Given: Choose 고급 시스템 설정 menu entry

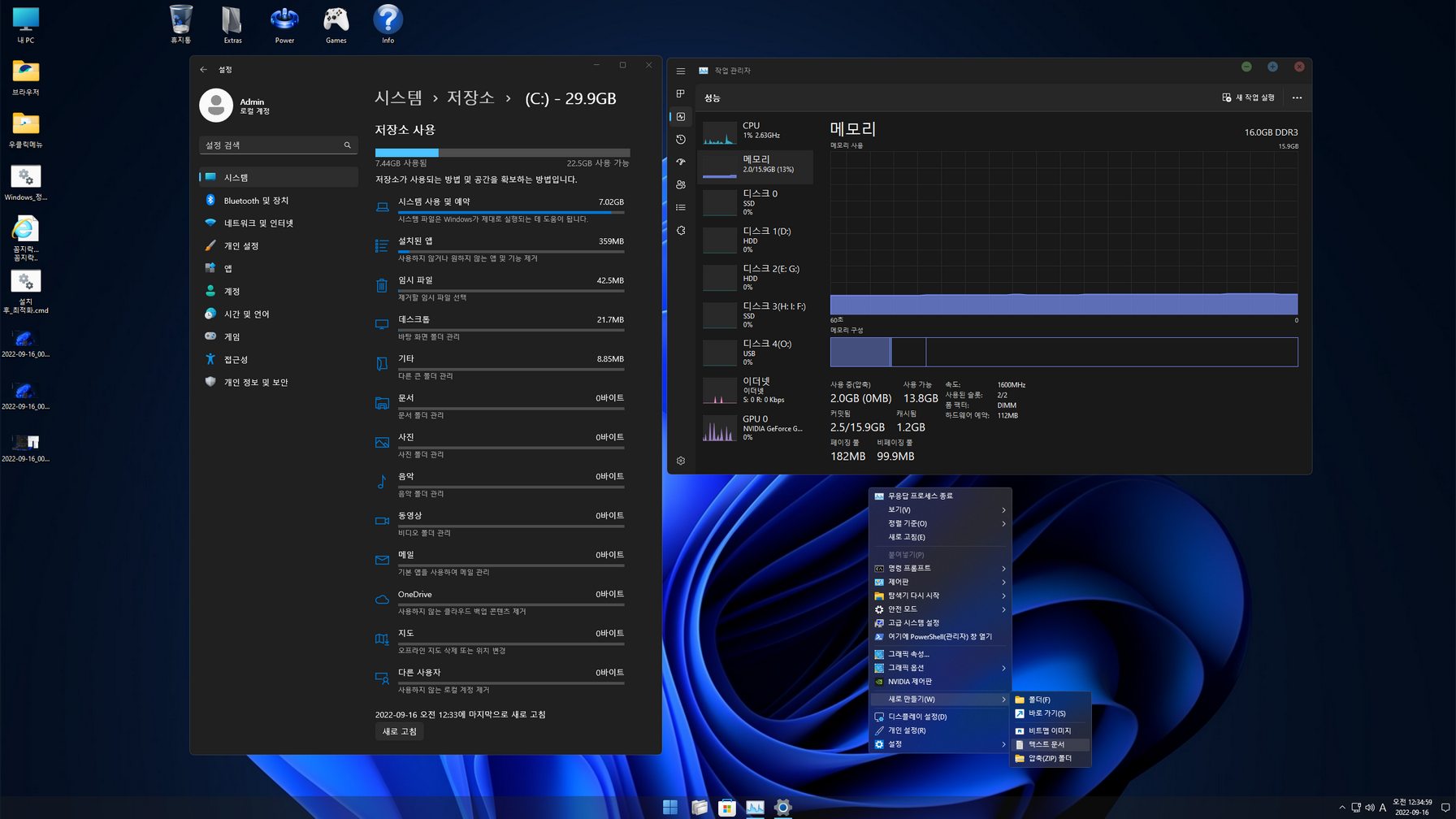Looking at the screenshot, I should tap(940, 623).
